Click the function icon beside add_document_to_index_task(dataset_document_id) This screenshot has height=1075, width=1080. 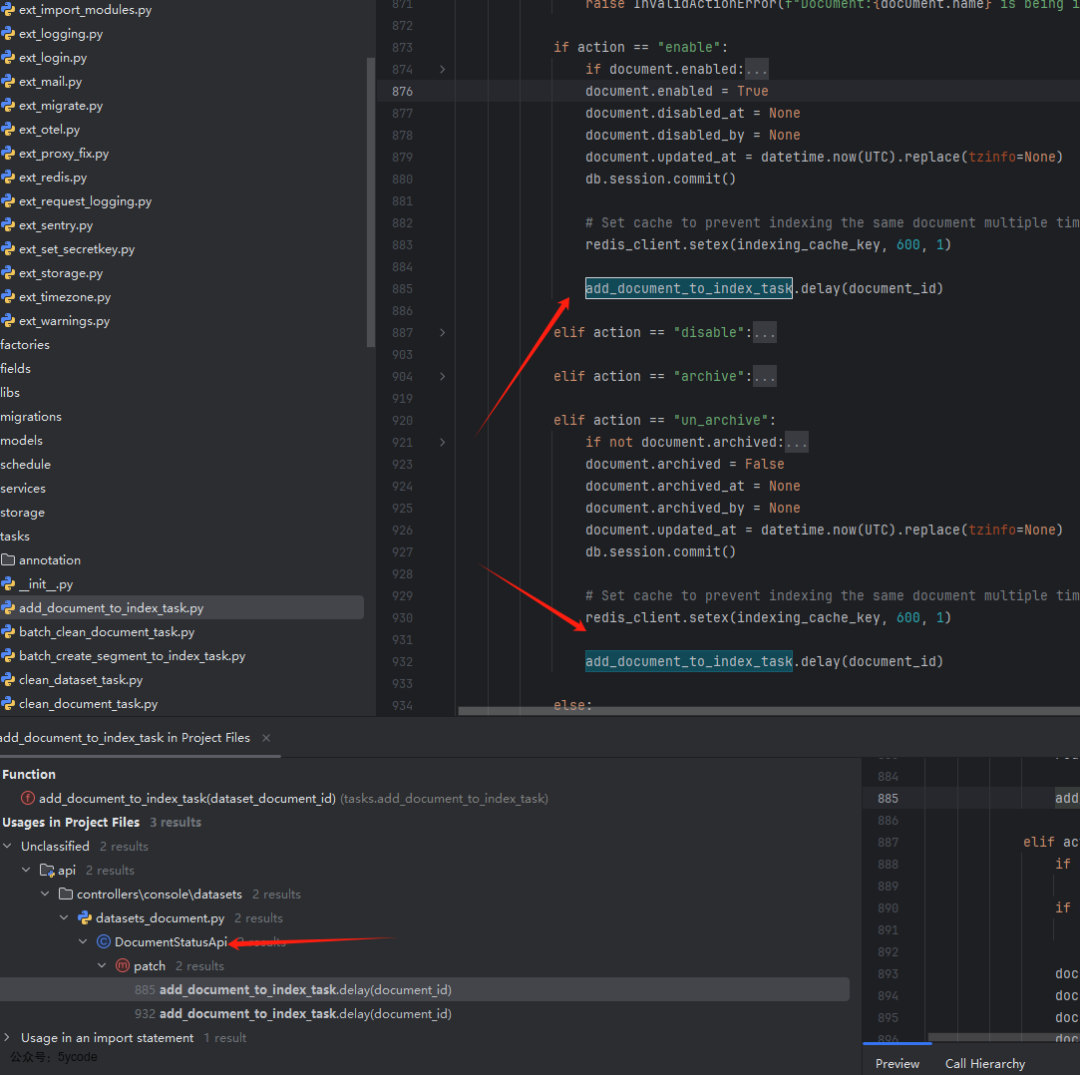[x=28, y=798]
